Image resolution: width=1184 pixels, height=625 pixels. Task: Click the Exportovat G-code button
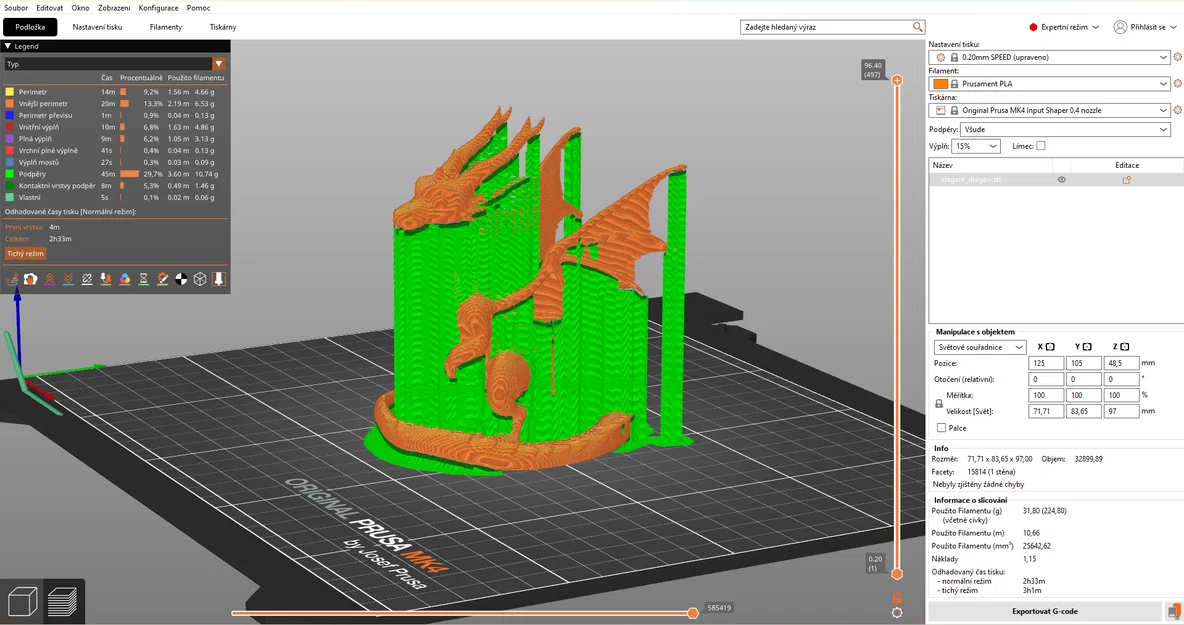tap(1045, 611)
